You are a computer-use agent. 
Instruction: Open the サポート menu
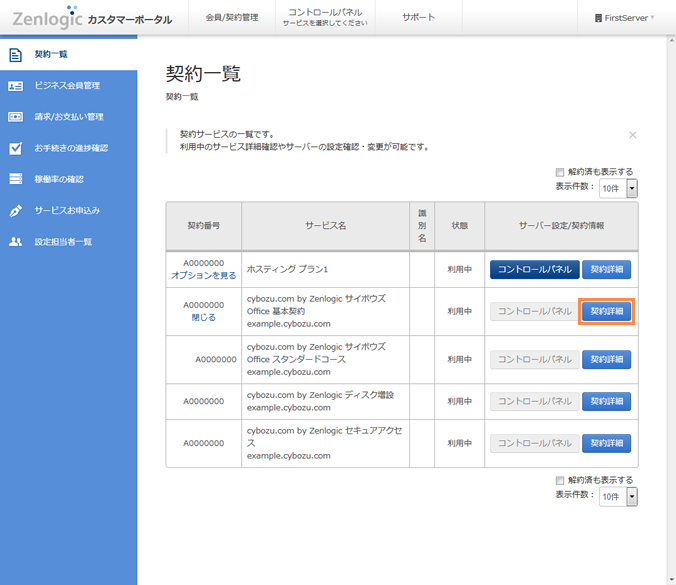coord(418,18)
